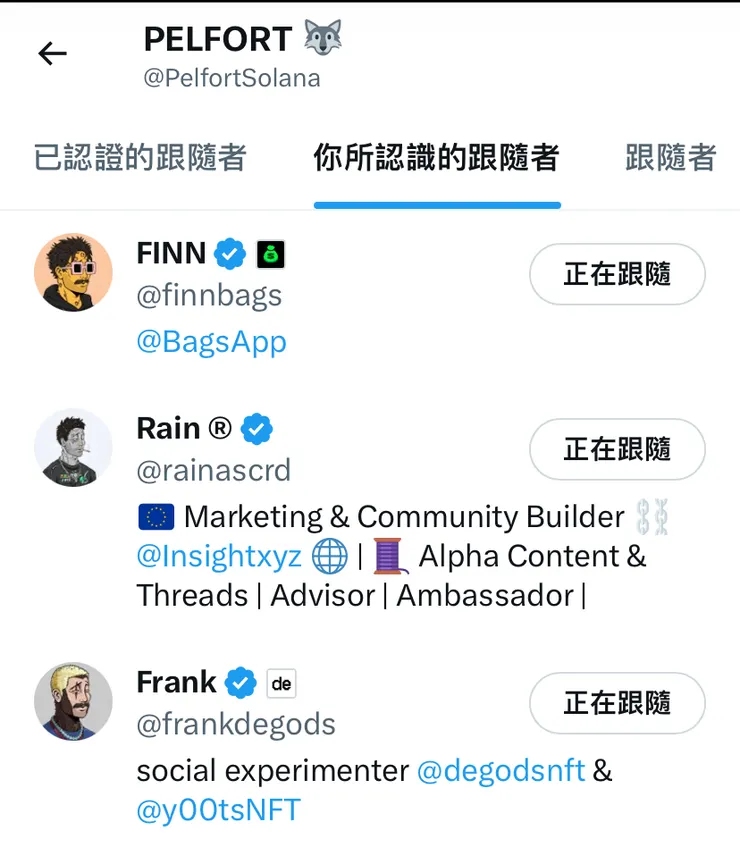
Task: Select the 你所認識的跟隨者 tab
Action: [x=436, y=158]
